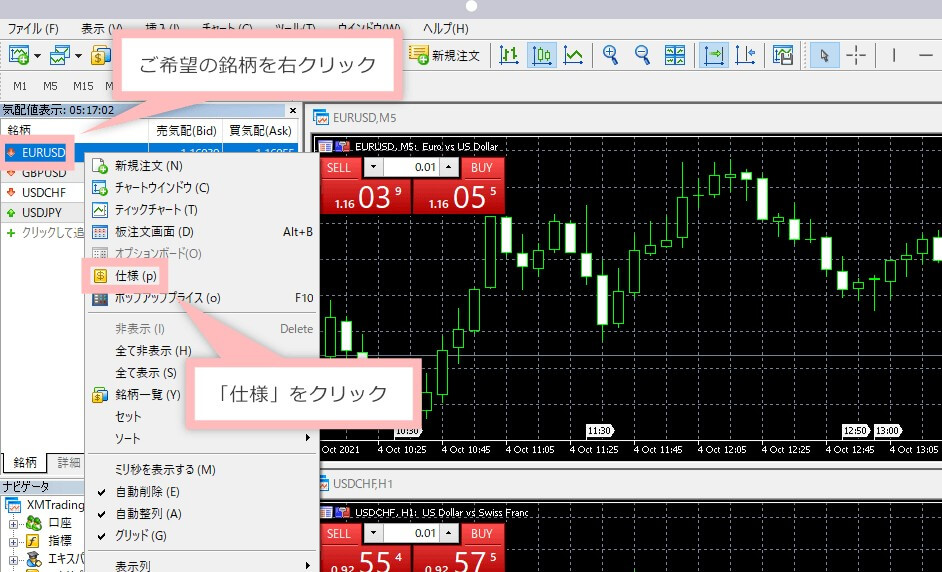This screenshot has height=572, width=942.
Task: Click the USDCHF chart lot volume field
Action: tap(412, 534)
